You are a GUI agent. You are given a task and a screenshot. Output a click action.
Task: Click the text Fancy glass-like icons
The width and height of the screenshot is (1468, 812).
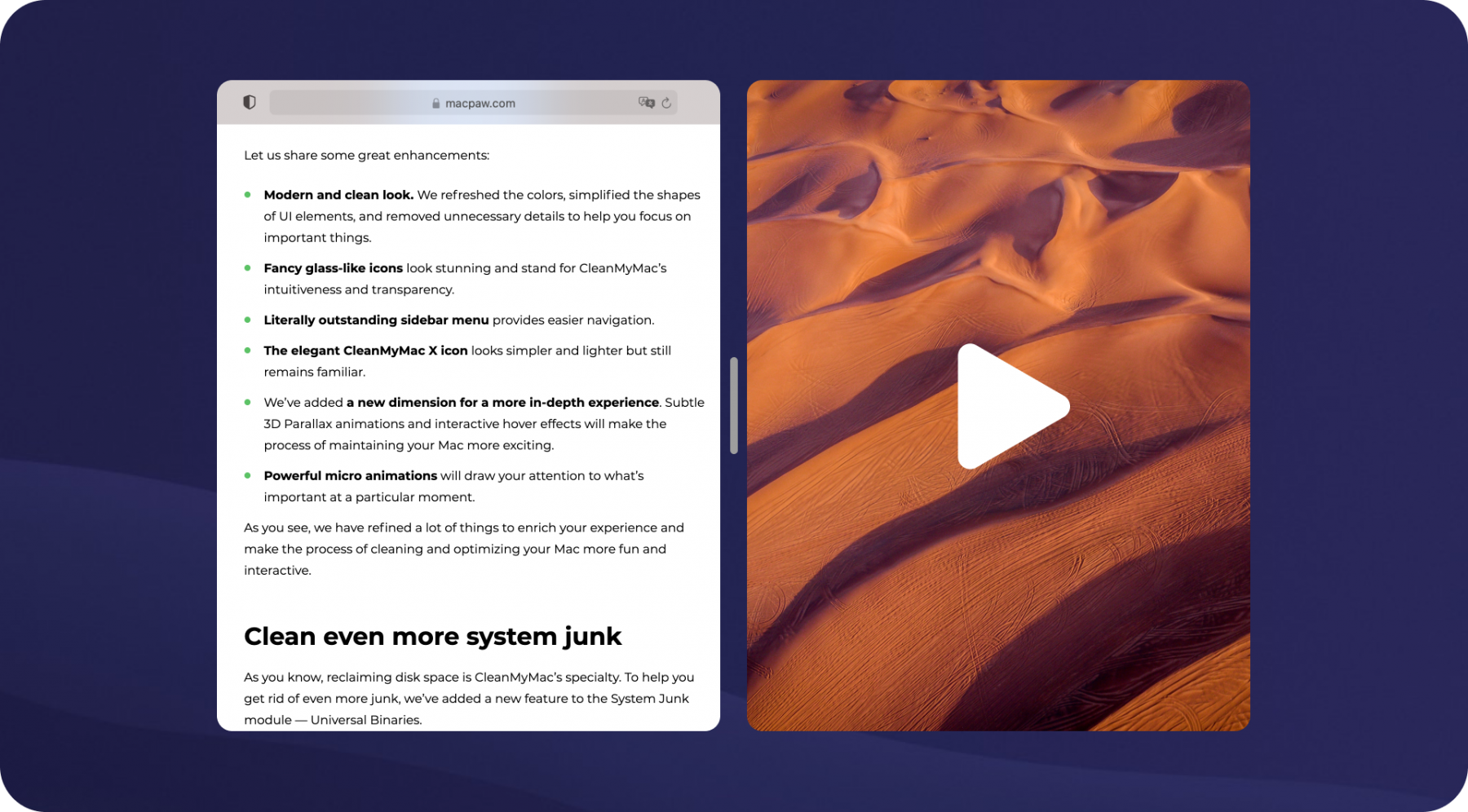pos(333,268)
